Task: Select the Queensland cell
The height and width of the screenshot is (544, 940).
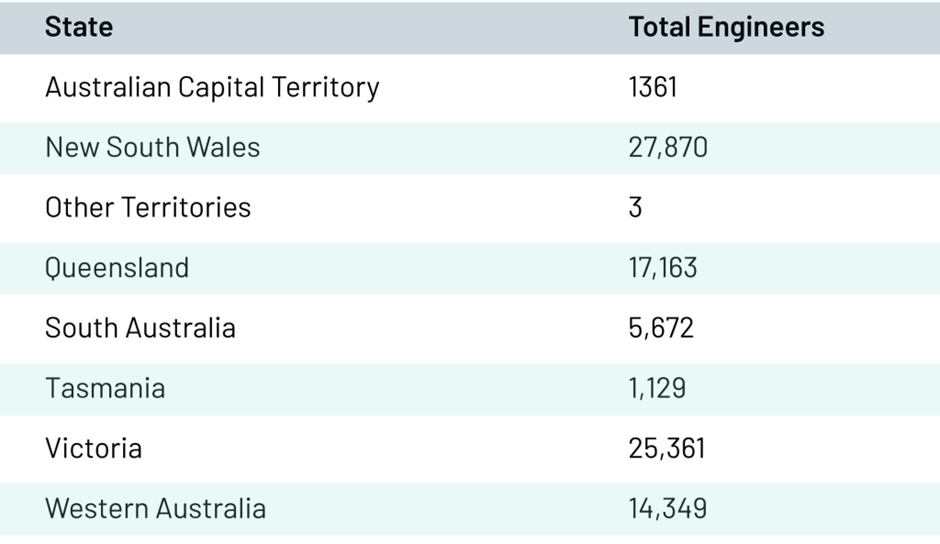Action: 117,268
